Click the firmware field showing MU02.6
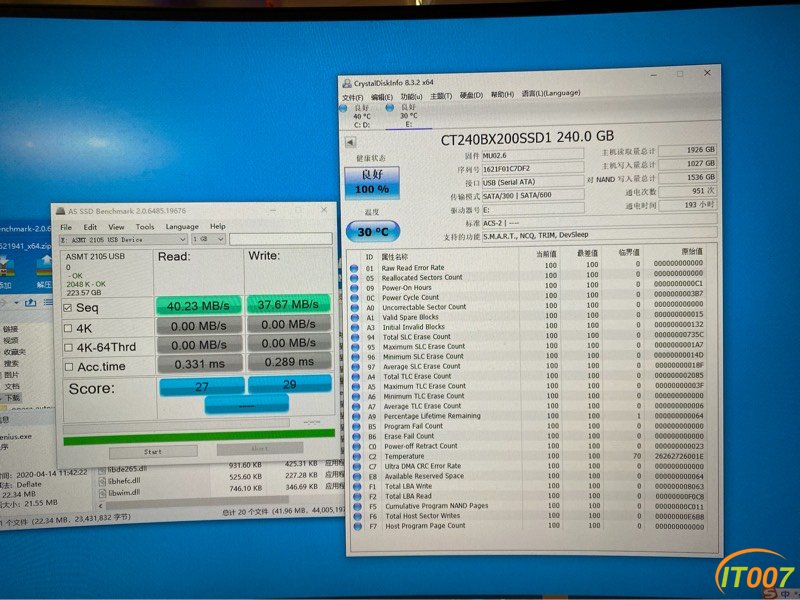The image size is (800, 600). click(533, 155)
